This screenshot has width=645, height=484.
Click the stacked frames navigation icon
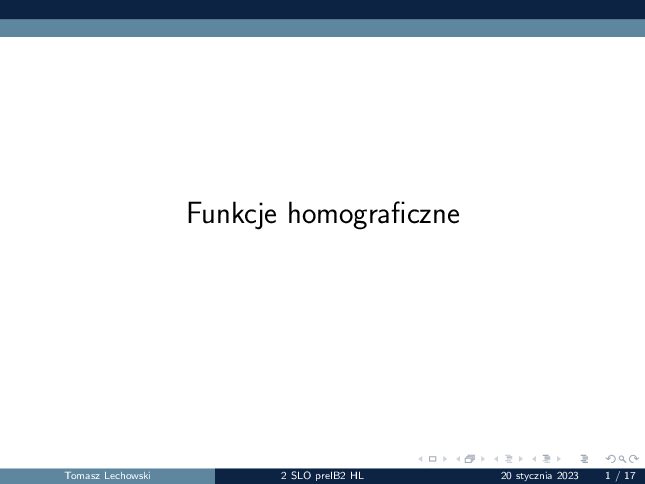coord(470,459)
